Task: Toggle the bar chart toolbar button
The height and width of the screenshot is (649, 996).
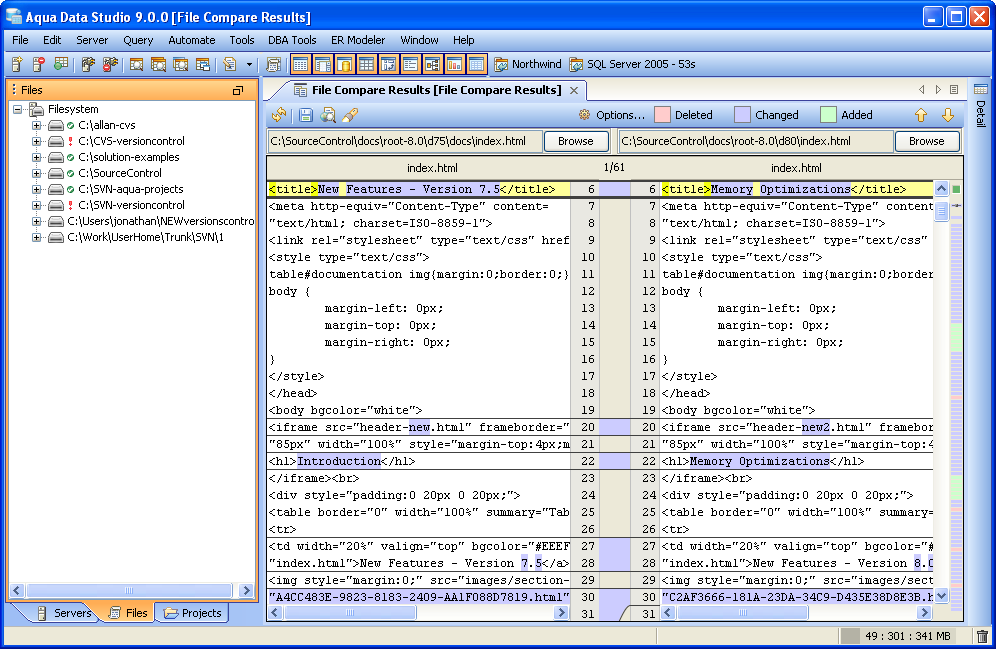Action: pos(454,64)
